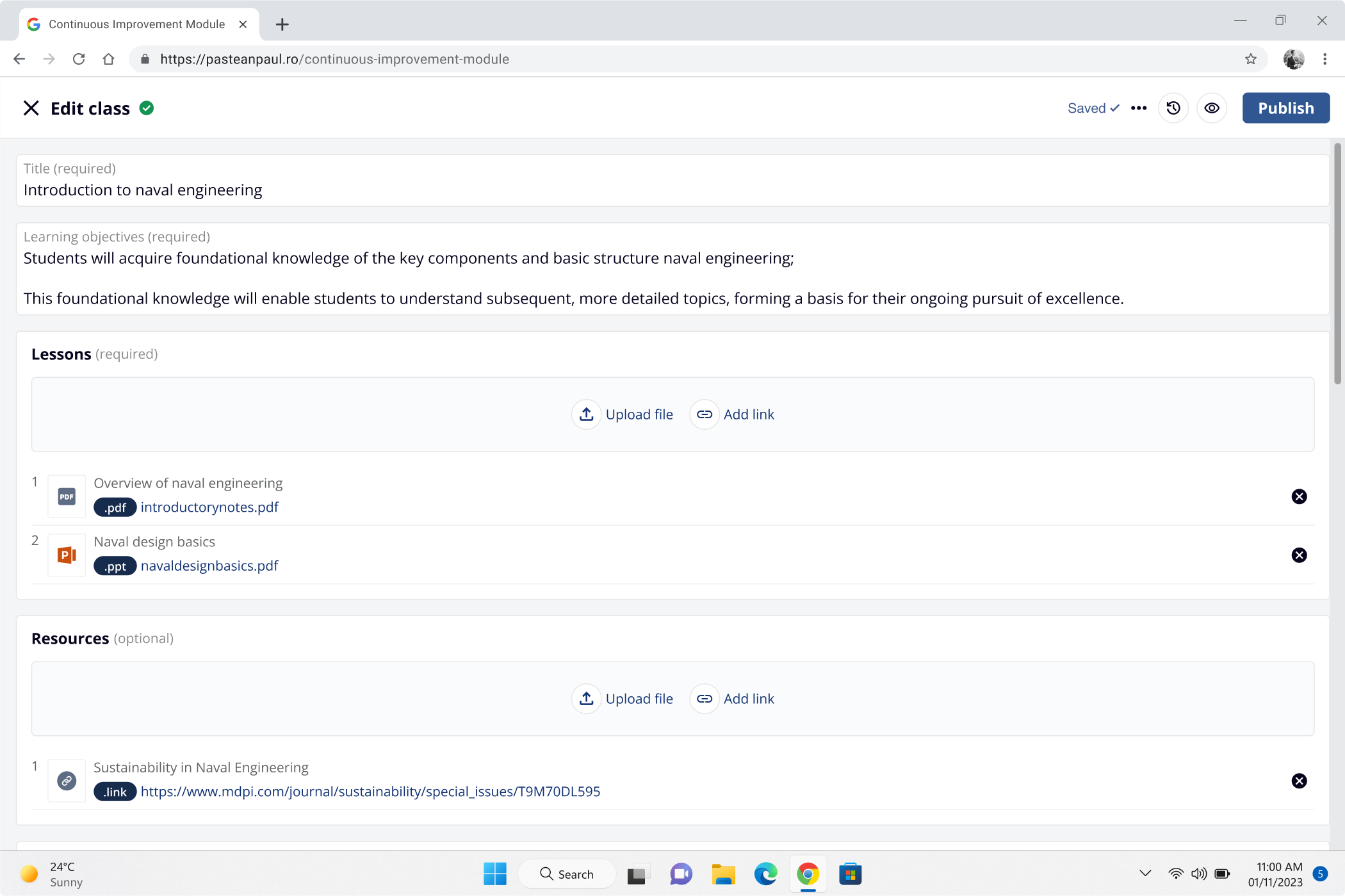
Task: Remove Overview of naval engineering lesson
Action: 1298,497
